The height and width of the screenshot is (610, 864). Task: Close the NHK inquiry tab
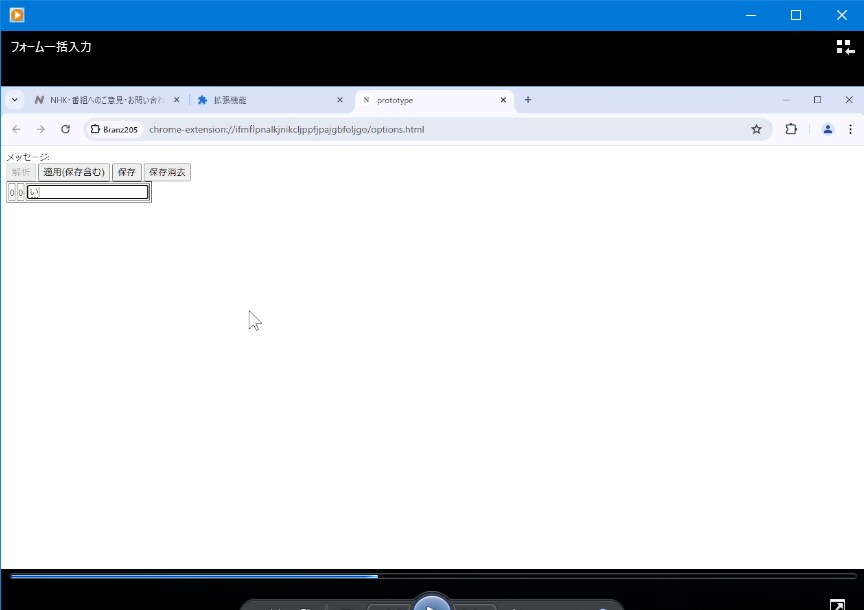click(176, 100)
